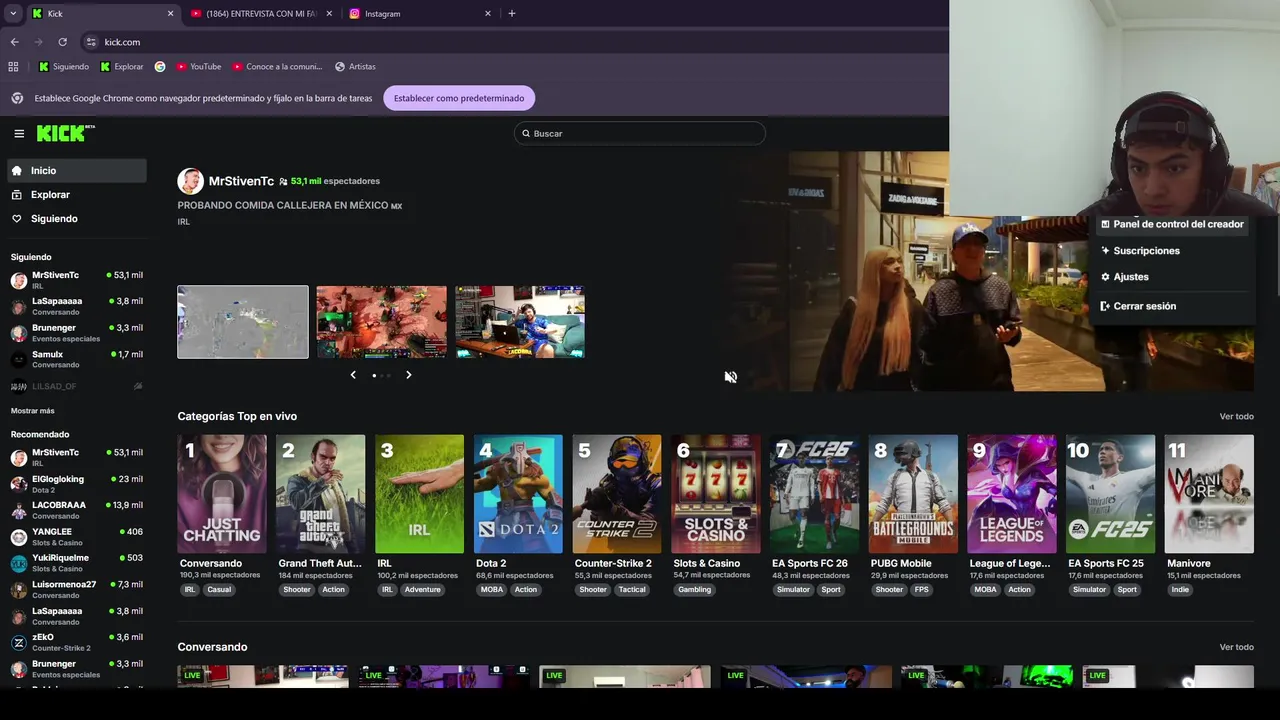Open Grand Theft Auto category card

[x=320, y=494]
